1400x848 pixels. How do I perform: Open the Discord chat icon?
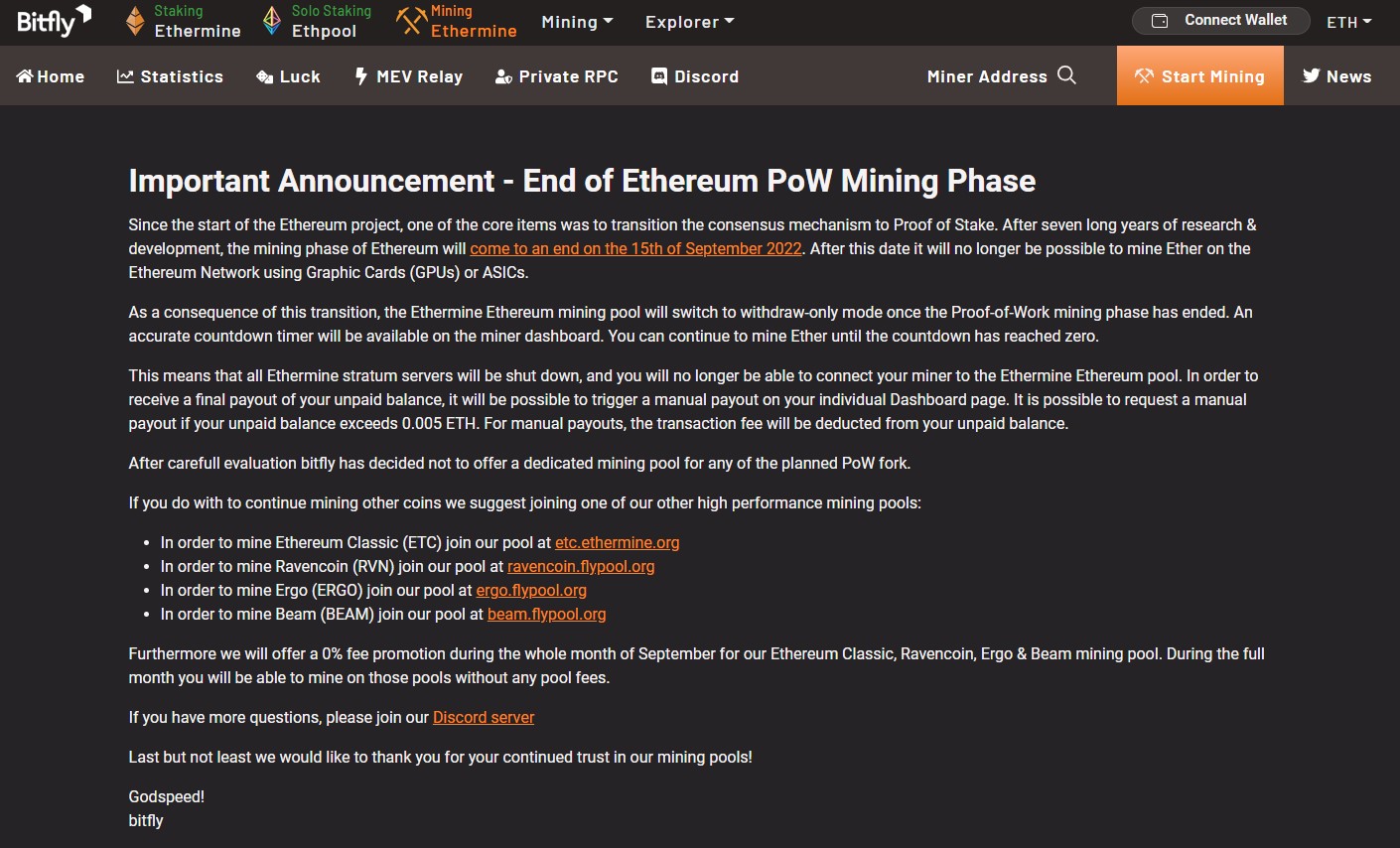click(659, 76)
